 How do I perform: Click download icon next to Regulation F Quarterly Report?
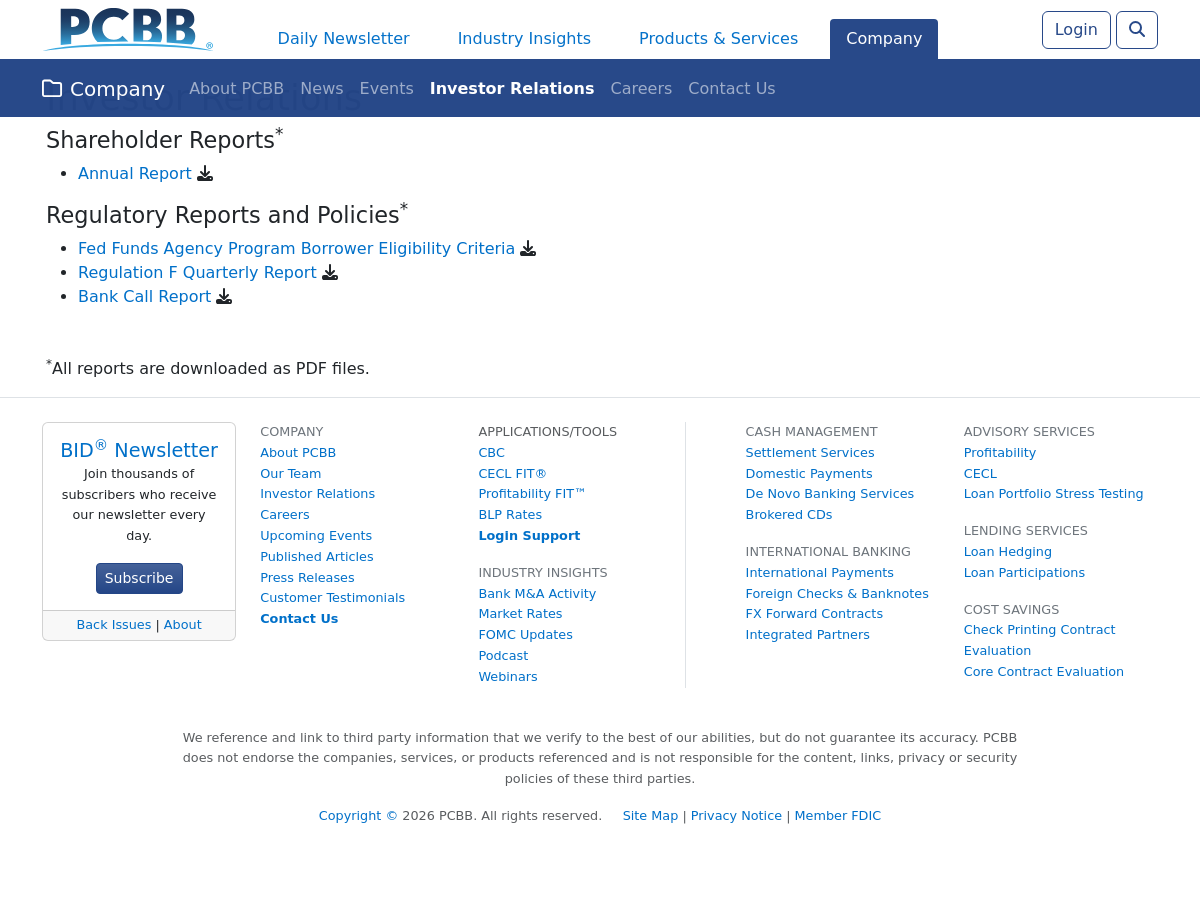point(330,273)
